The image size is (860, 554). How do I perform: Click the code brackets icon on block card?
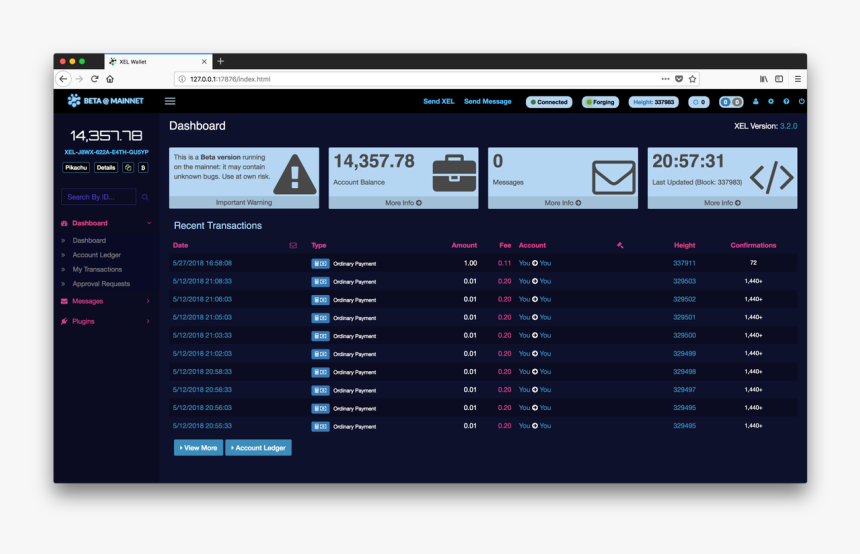(772, 177)
